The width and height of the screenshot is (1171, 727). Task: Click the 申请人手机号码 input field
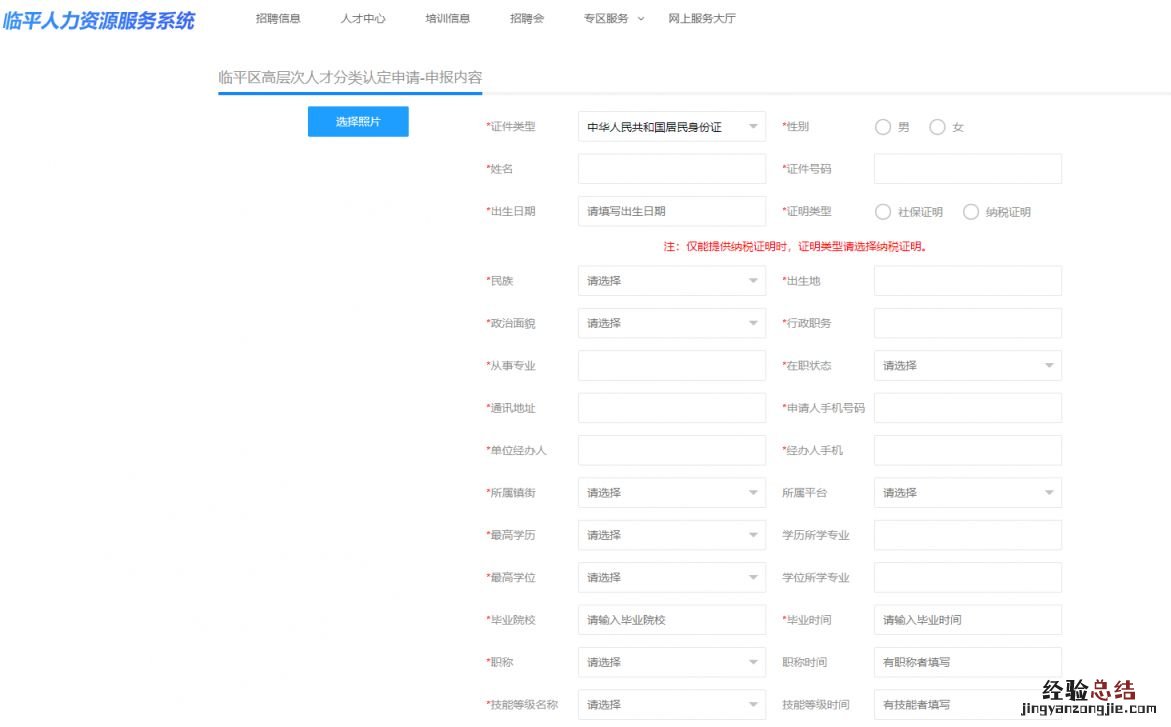click(x=967, y=408)
